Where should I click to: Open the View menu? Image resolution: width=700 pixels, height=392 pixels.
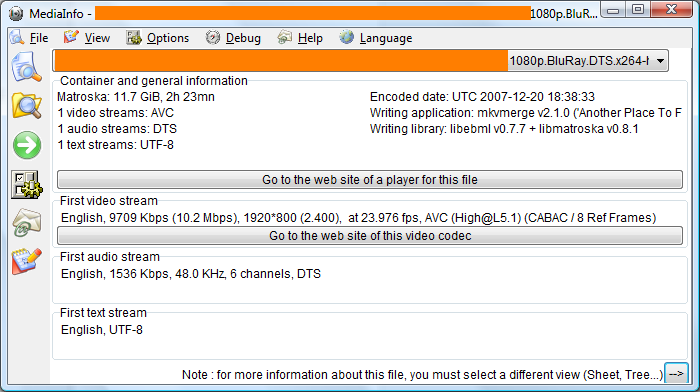[x=97, y=38]
